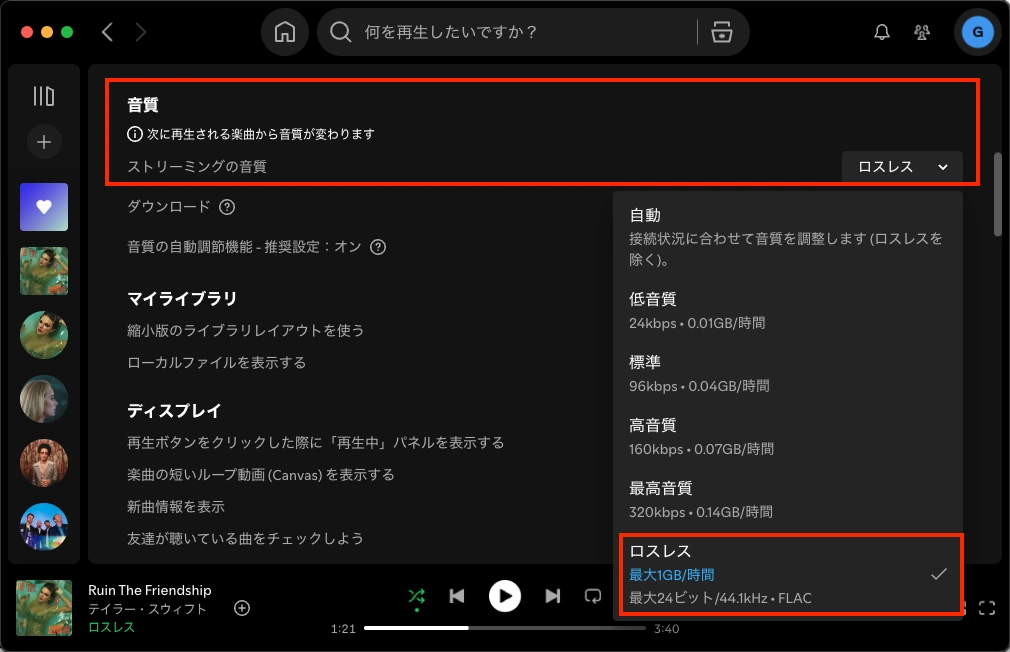Skip to the next track
This screenshot has height=652, width=1010.
553,596
